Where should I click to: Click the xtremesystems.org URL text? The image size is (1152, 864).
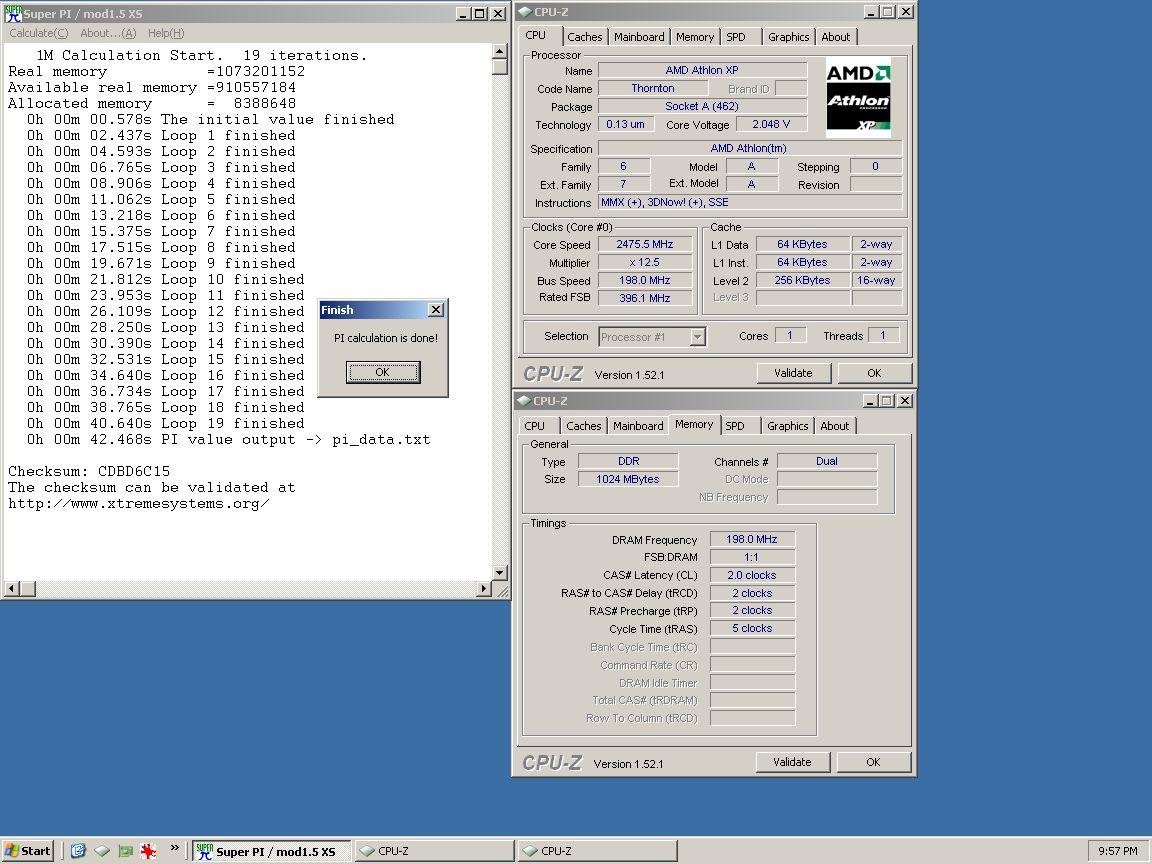point(139,504)
